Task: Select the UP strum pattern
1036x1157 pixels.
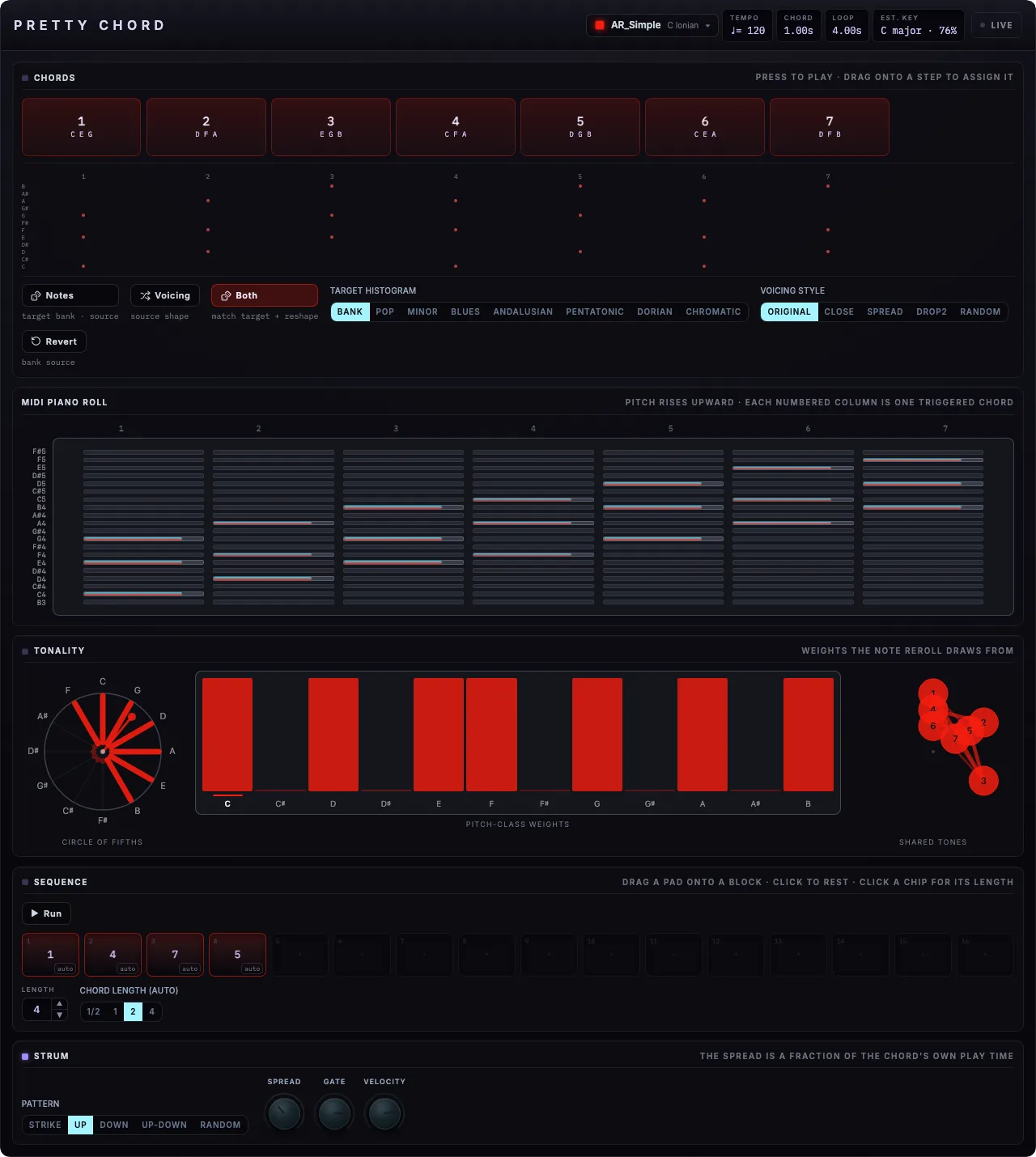Action: click(x=80, y=1125)
